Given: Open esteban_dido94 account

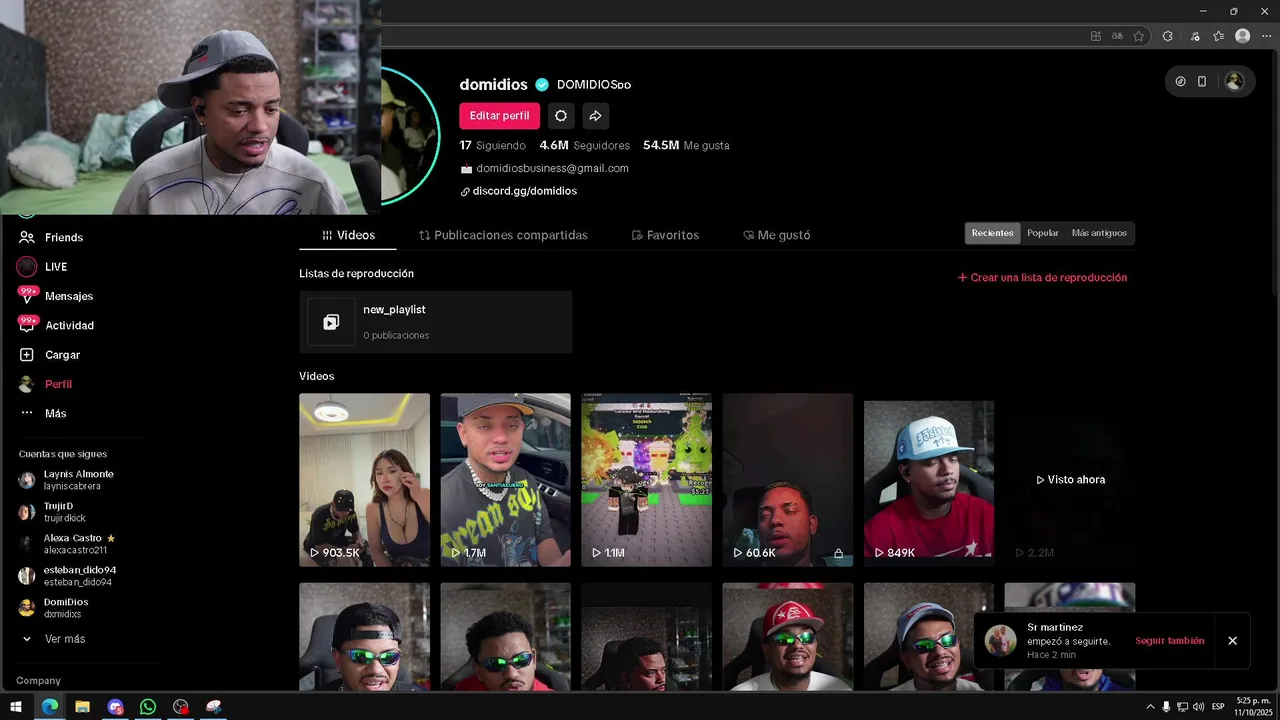Looking at the screenshot, I should [x=67, y=576].
